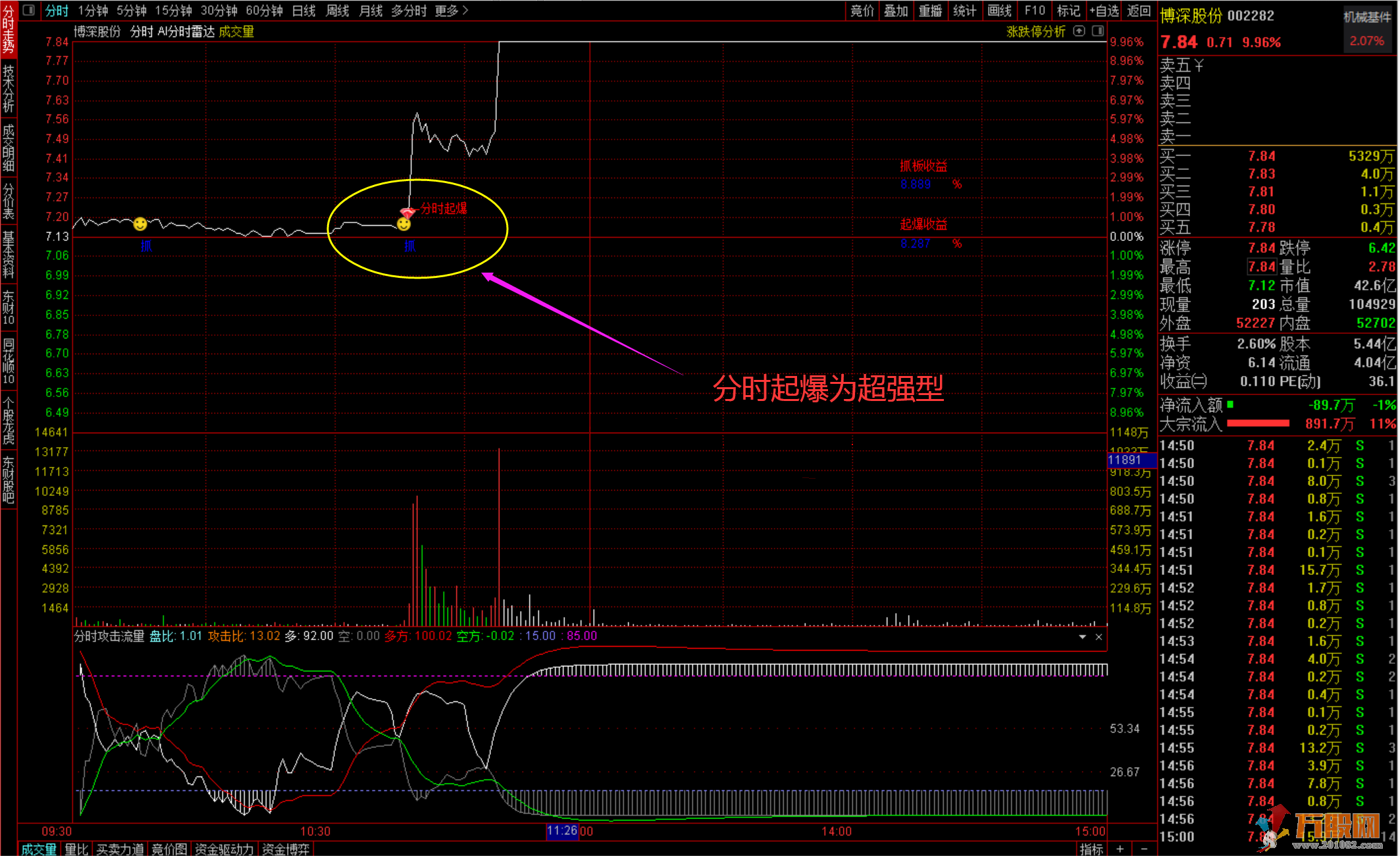Image resolution: width=1400 pixels, height=856 pixels.
Task: Click the AI分时雷达 label in chart header
Action: click(x=186, y=32)
